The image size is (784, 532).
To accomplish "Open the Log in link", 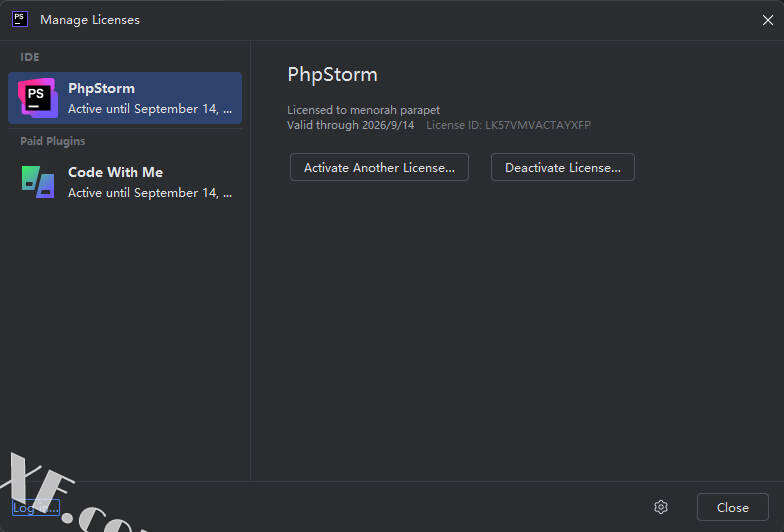I will [36, 508].
